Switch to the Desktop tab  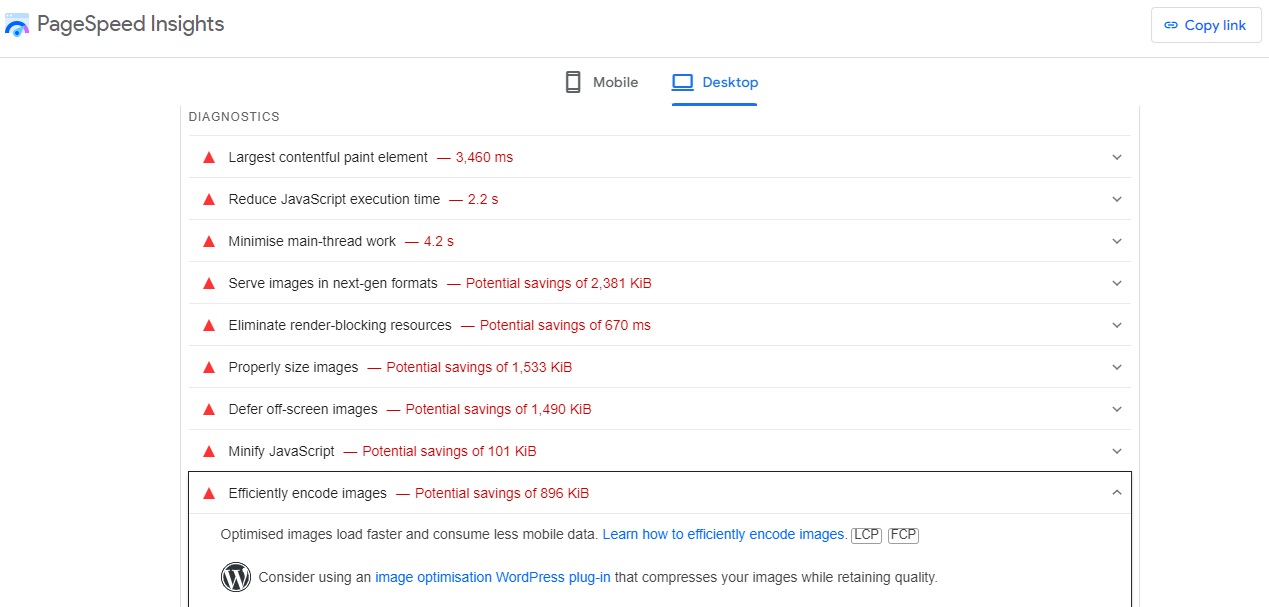click(715, 81)
